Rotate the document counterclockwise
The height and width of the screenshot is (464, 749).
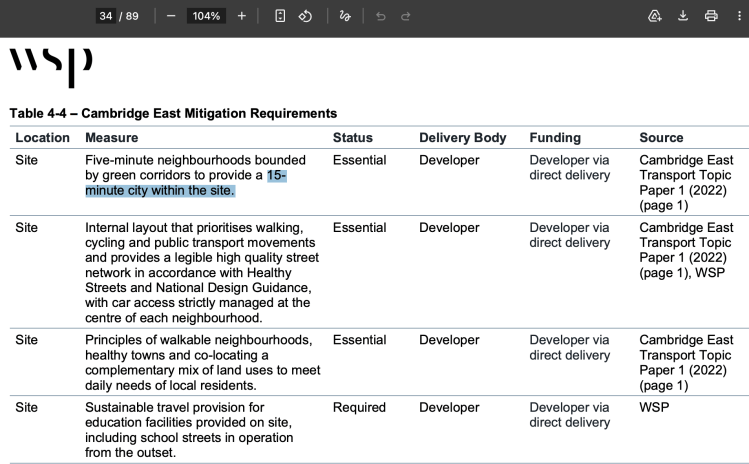[305, 16]
